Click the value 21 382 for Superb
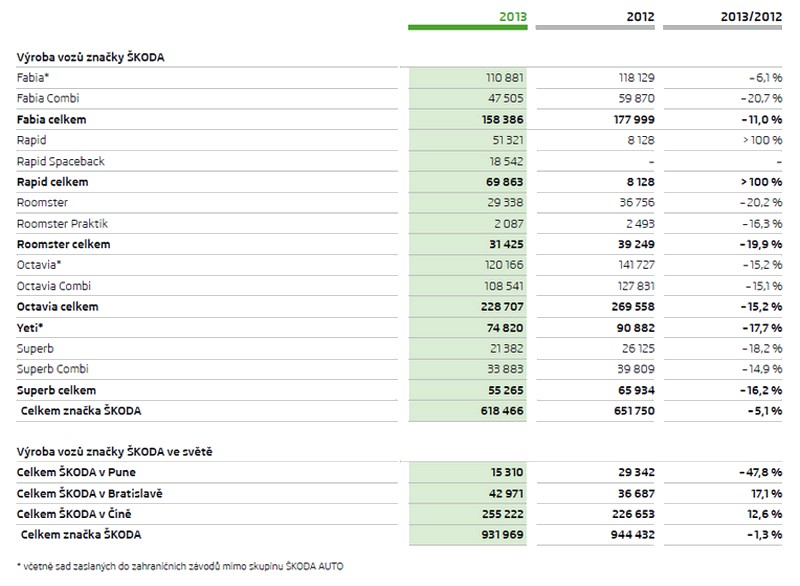Viewport: 800px width, 586px height. pyautogui.click(x=507, y=348)
